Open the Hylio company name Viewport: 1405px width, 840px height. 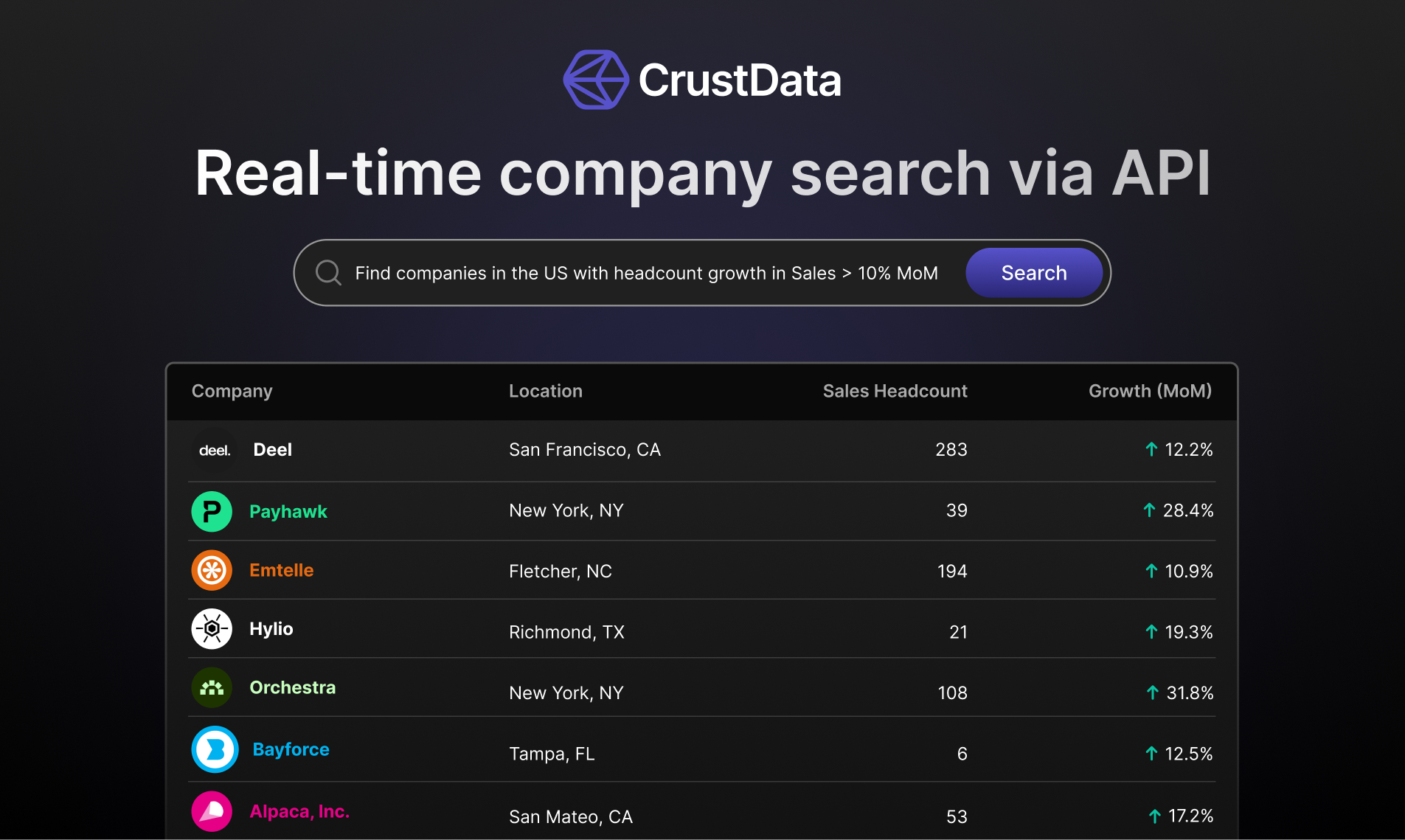(x=271, y=629)
